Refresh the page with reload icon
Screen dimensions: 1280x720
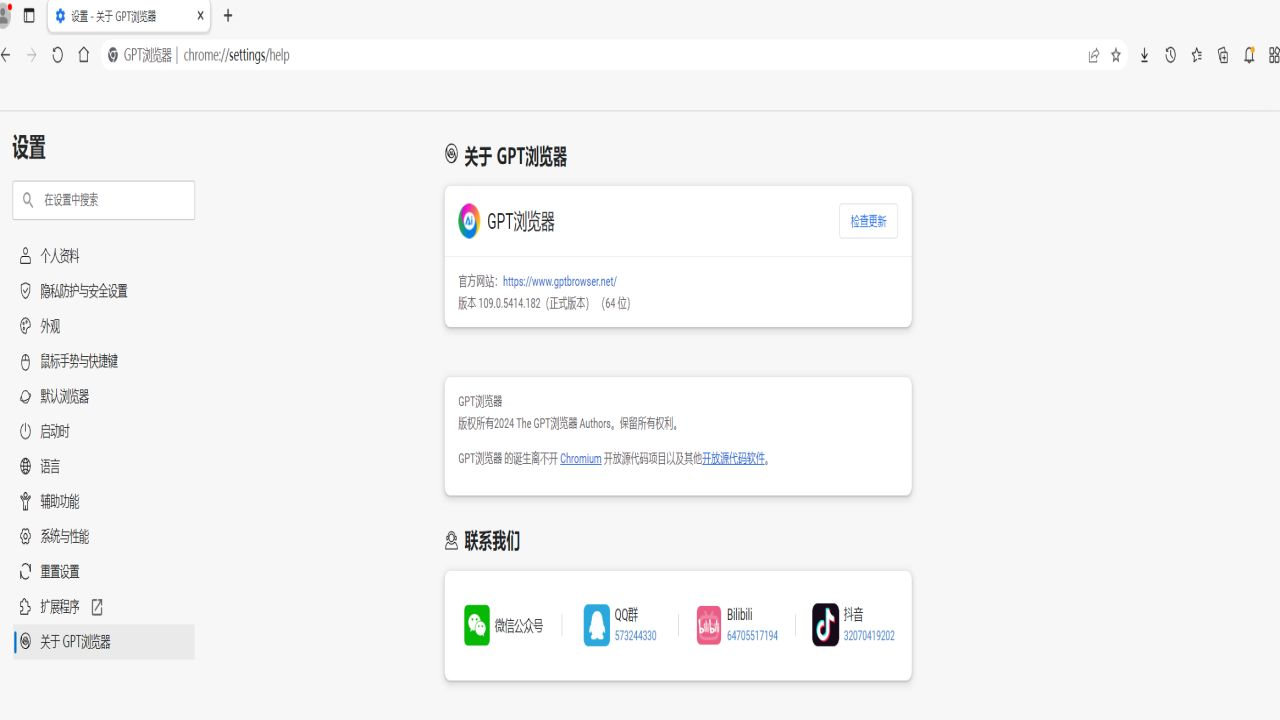click(x=57, y=55)
